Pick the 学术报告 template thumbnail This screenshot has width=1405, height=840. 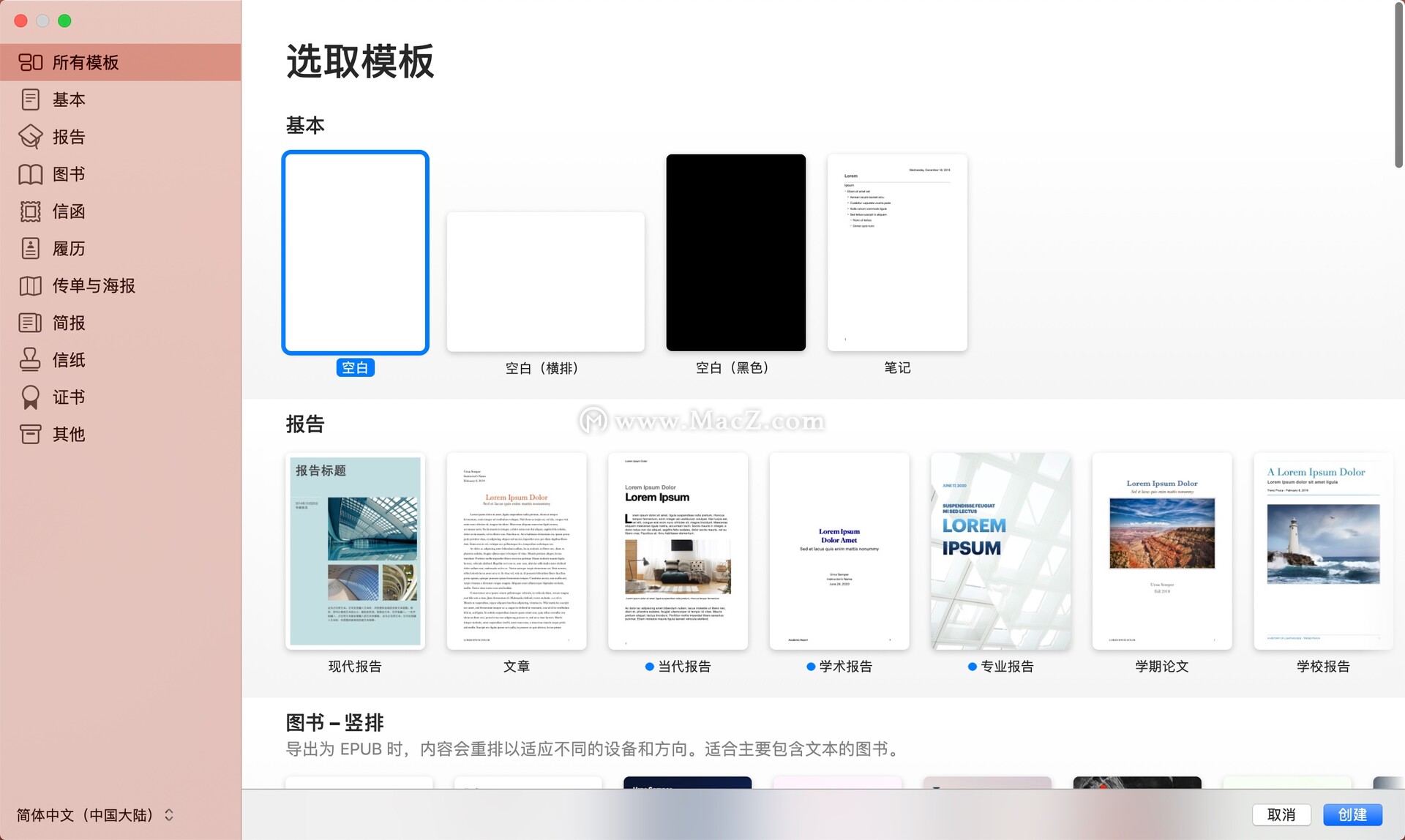(x=839, y=551)
